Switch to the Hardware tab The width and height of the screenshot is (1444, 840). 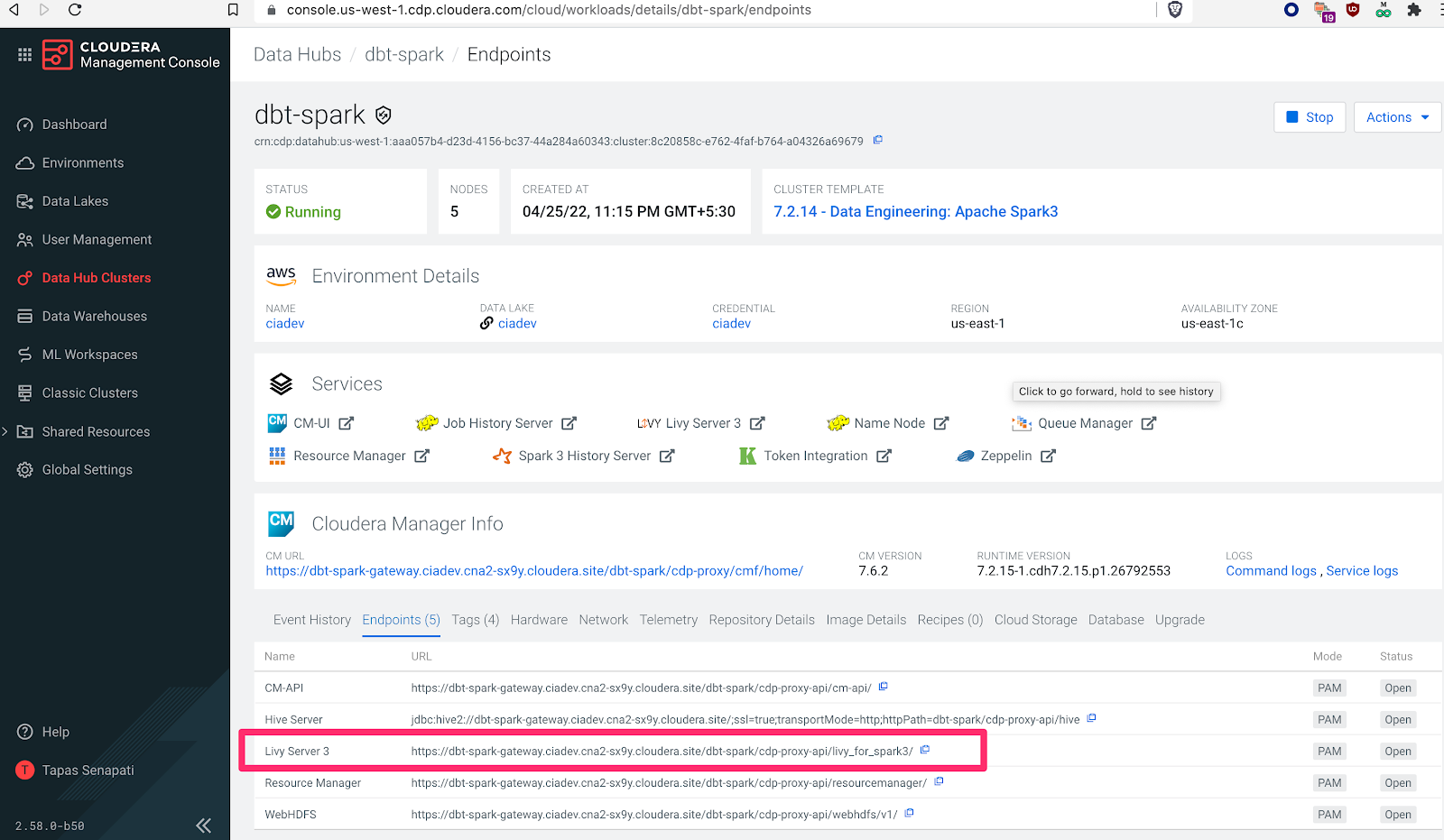tap(539, 620)
